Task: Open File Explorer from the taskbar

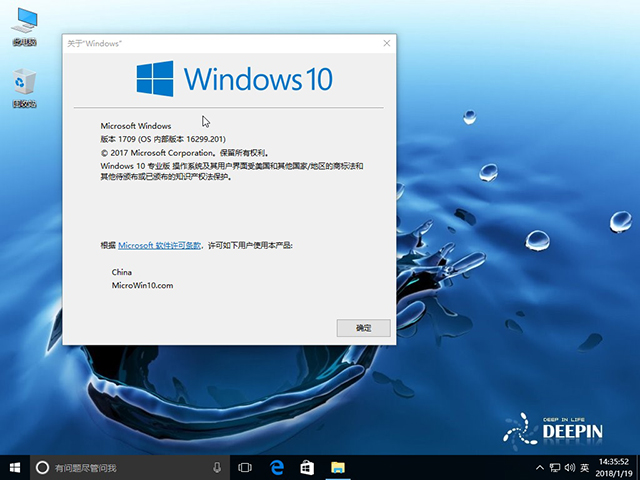Action: coord(338,467)
